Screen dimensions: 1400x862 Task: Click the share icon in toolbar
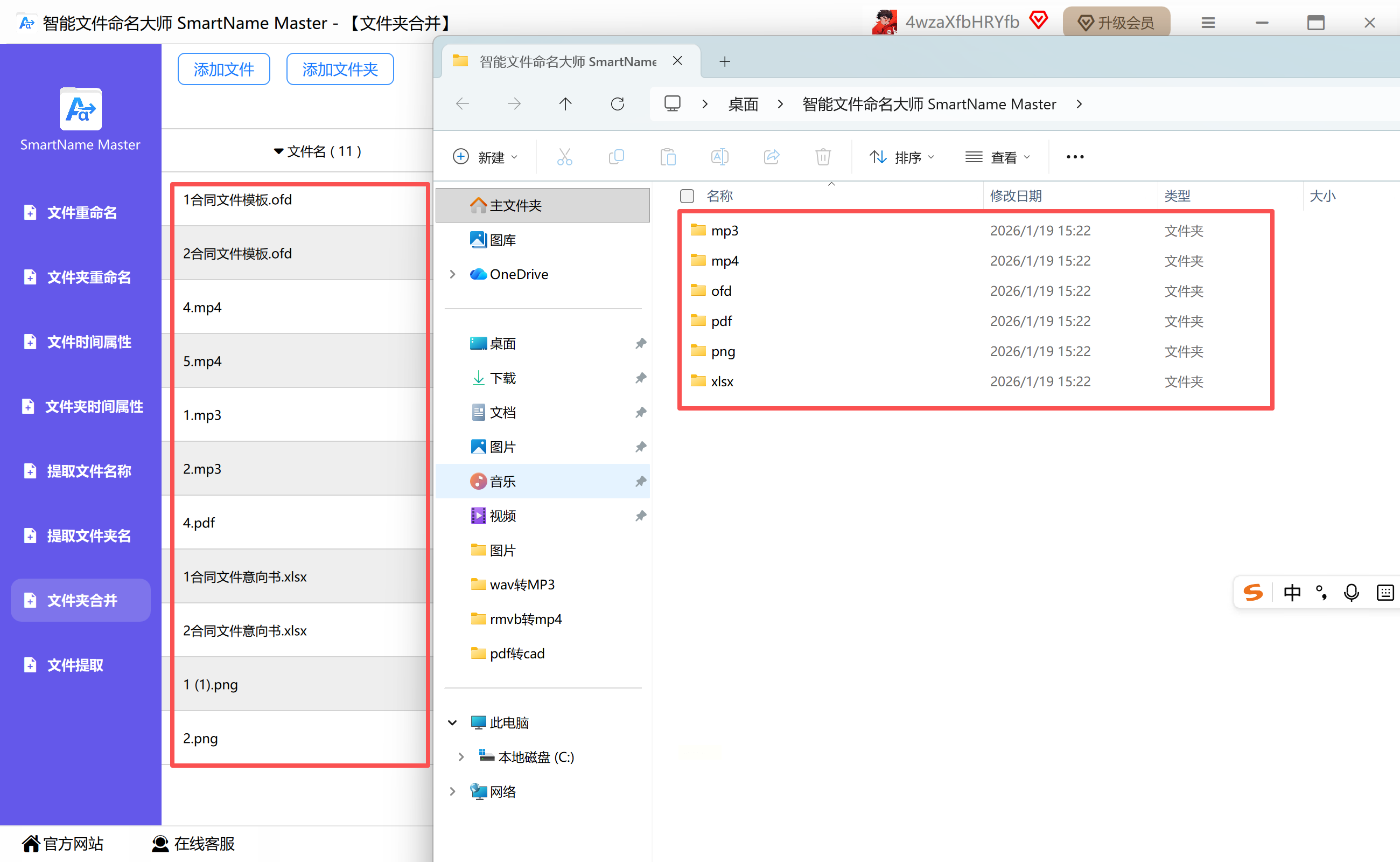pos(772,157)
